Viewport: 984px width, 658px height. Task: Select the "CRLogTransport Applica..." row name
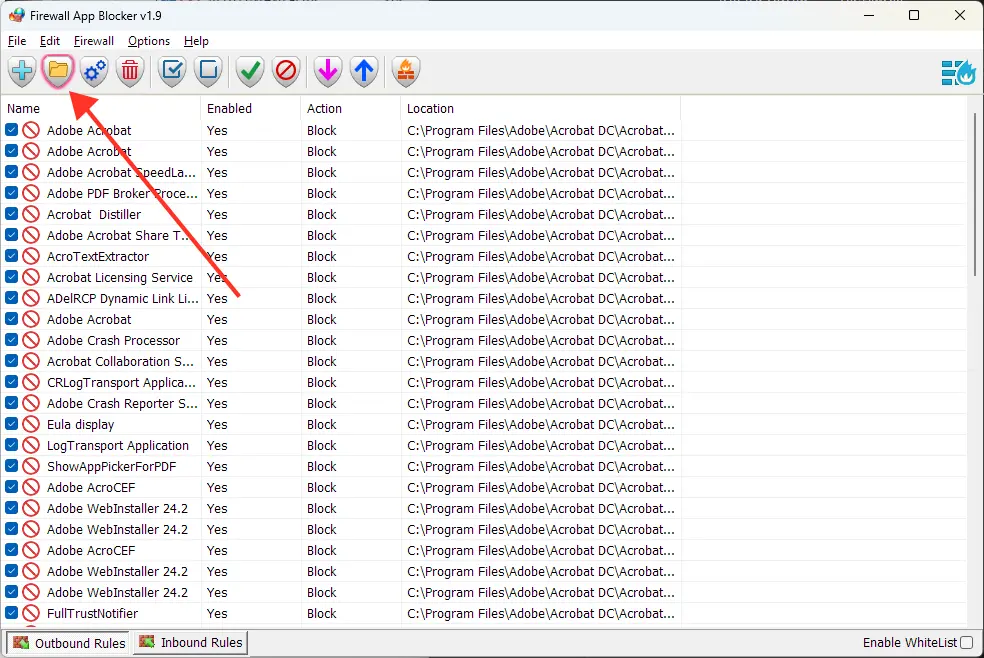pos(121,383)
